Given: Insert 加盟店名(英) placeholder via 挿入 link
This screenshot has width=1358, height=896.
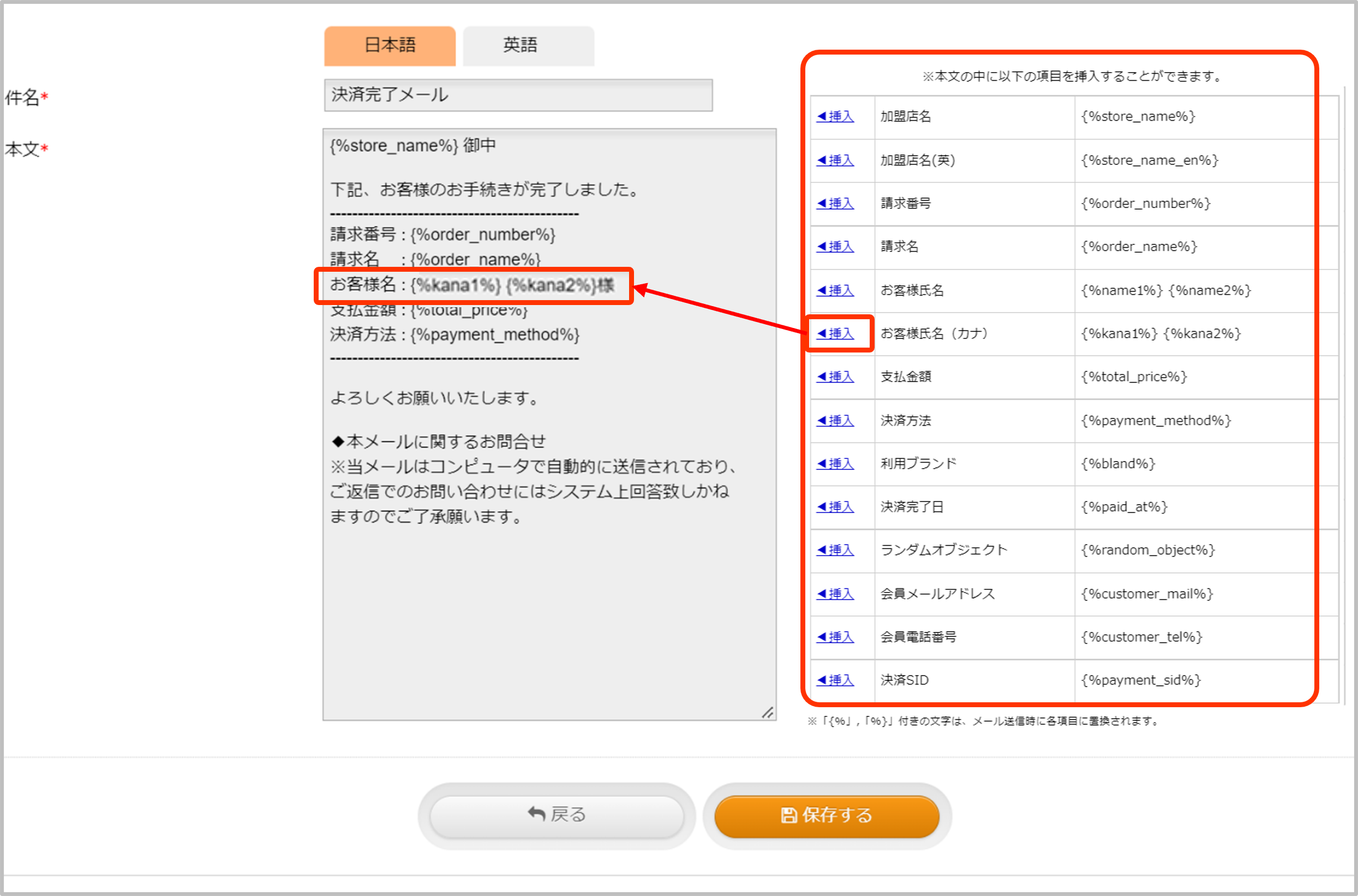Looking at the screenshot, I should pyautogui.click(x=835, y=160).
